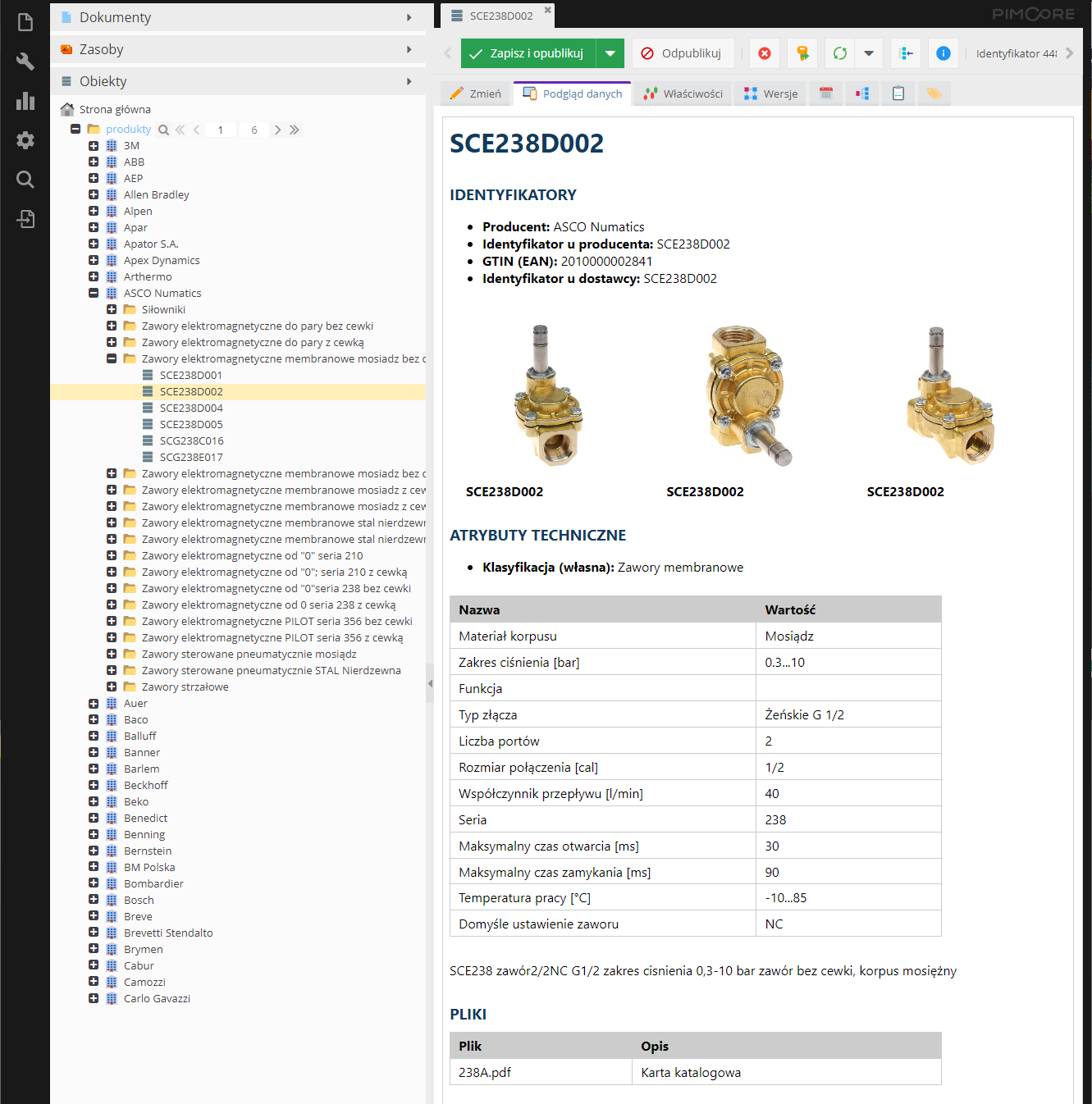
Task: Click the Odpublikuj button
Action: click(683, 53)
